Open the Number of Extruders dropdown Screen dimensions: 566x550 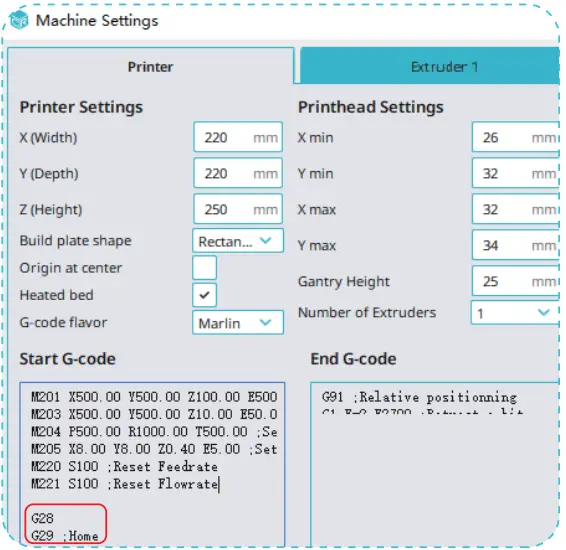point(515,313)
